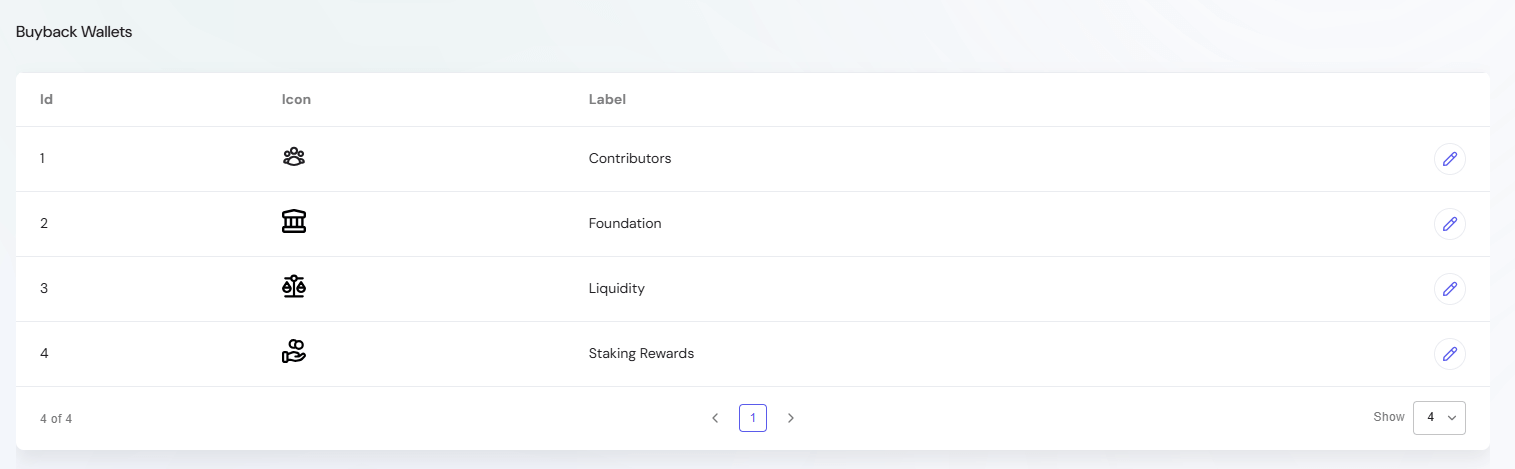Go to the next page arrow
This screenshot has width=1515, height=469.
[x=791, y=418]
